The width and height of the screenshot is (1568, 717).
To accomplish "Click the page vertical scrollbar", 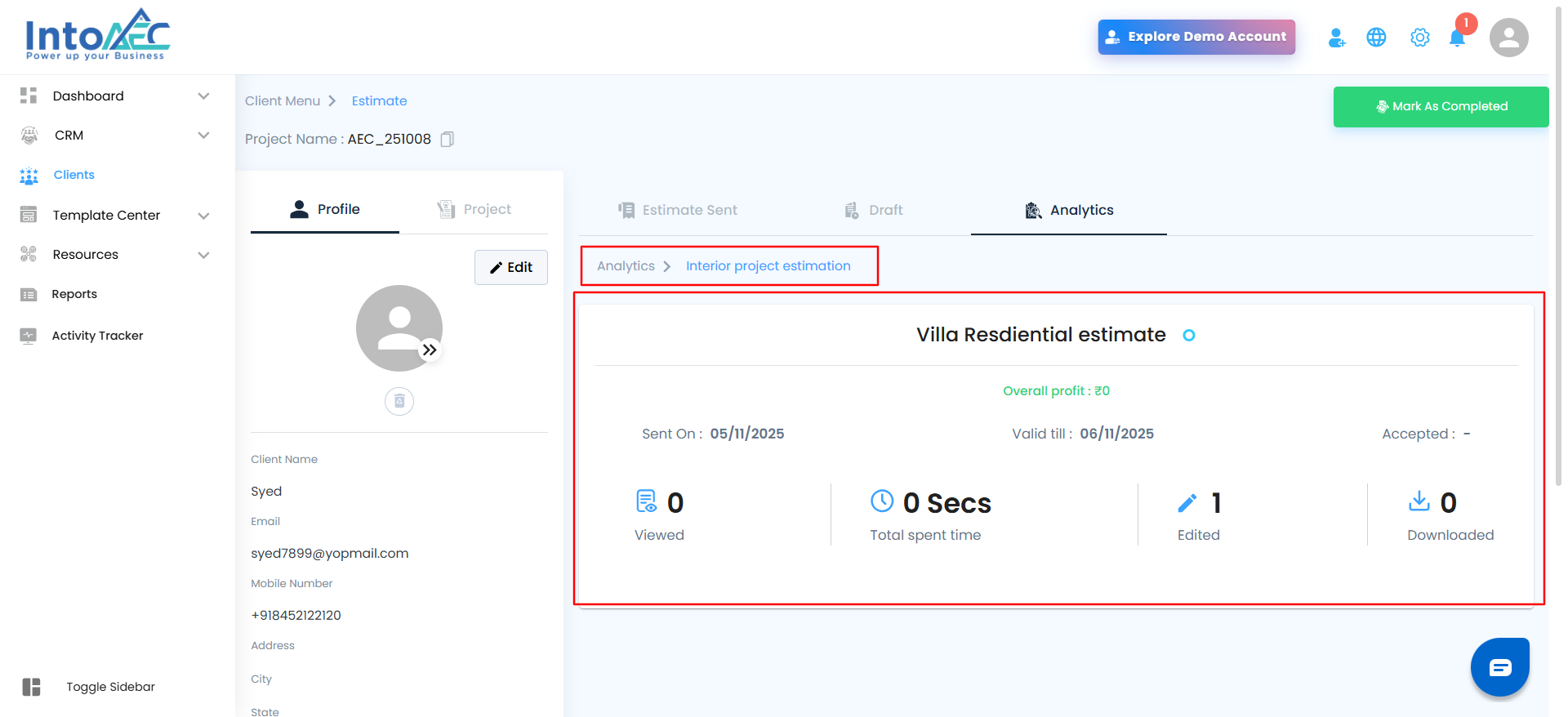I will point(1558,245).
